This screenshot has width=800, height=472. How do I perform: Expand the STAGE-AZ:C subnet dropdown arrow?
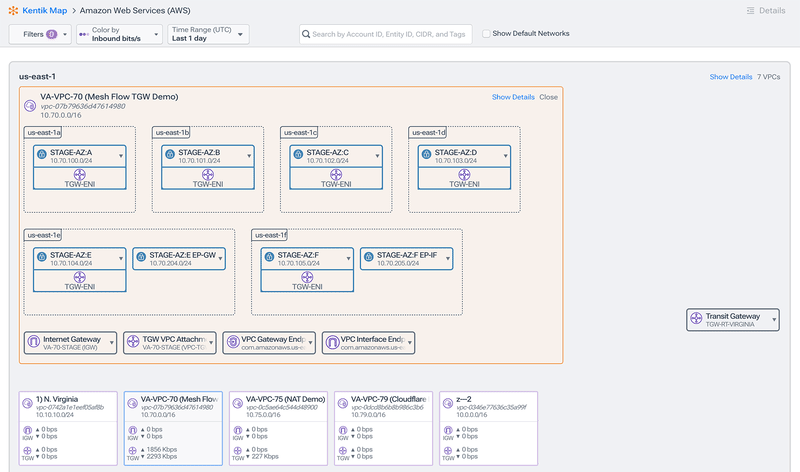(377, 156)
